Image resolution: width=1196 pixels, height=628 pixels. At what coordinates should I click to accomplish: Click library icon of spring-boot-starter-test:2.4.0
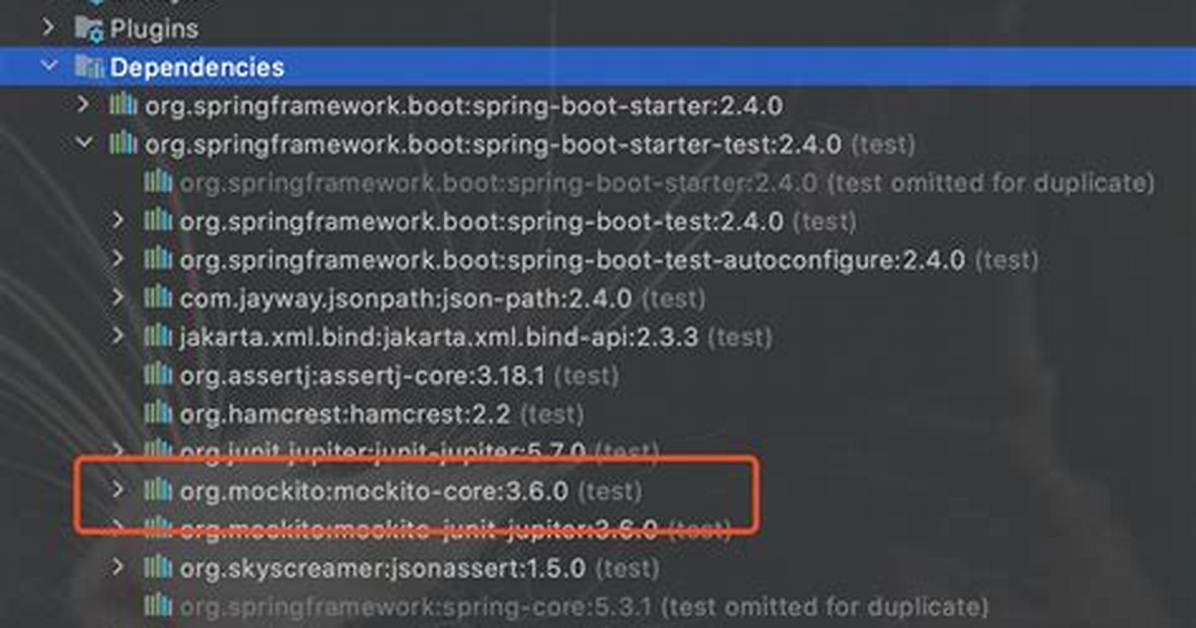123,143
